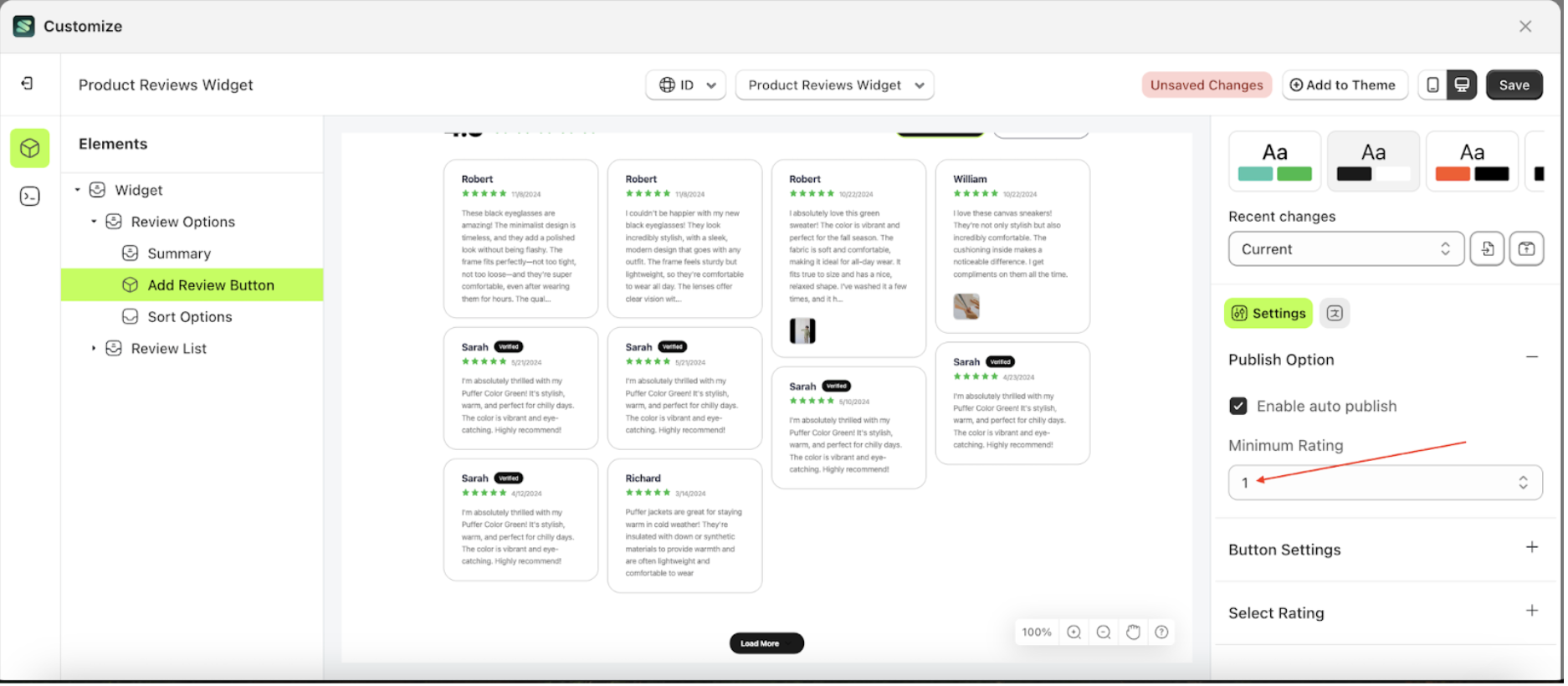Select Review List tree item
This screenshot has height=686, width=1568.
[x=169, y=349]
